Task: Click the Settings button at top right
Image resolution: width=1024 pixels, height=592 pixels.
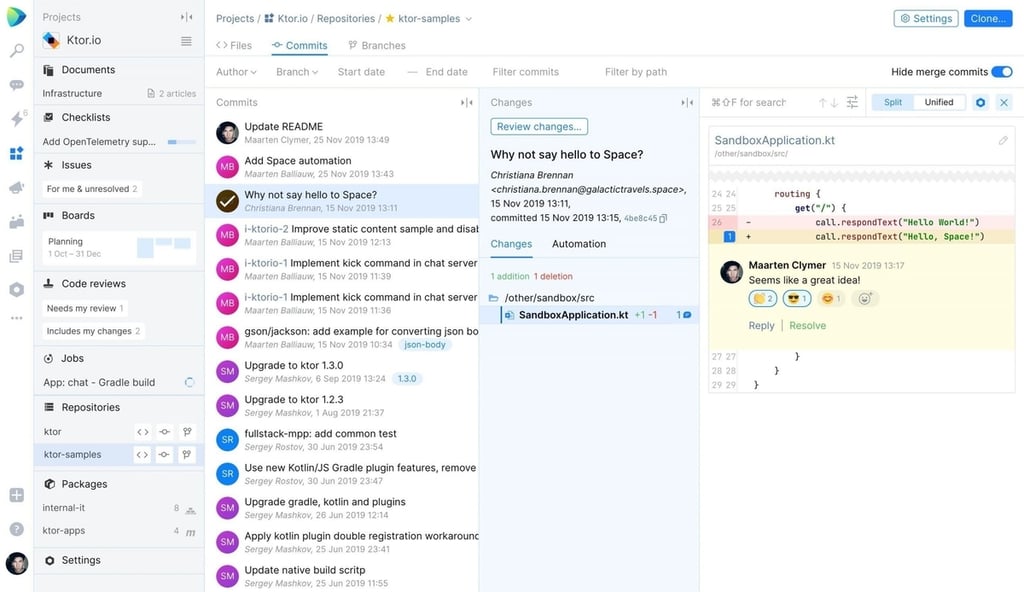Action: click(926, 18)
